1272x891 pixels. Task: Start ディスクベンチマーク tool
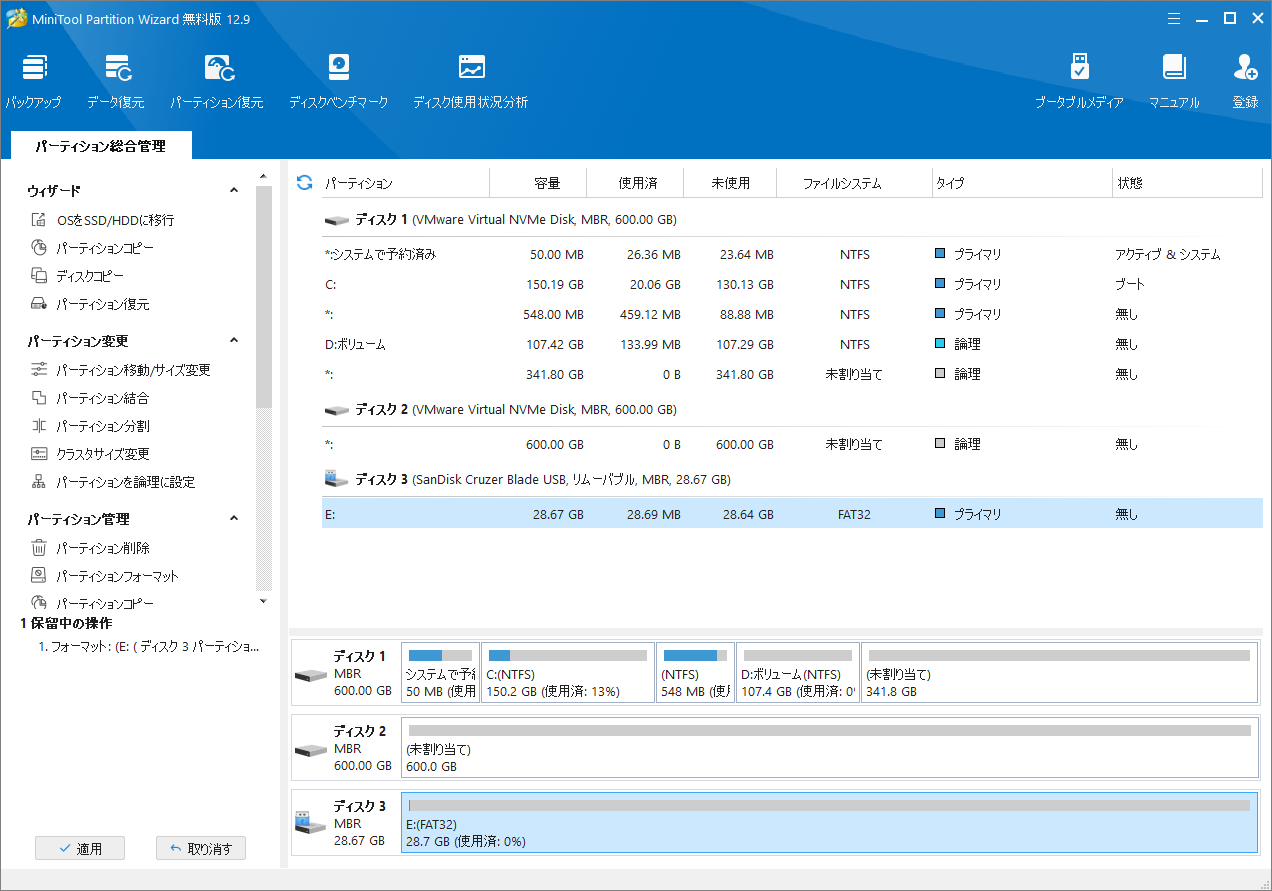tap(339, 81)
